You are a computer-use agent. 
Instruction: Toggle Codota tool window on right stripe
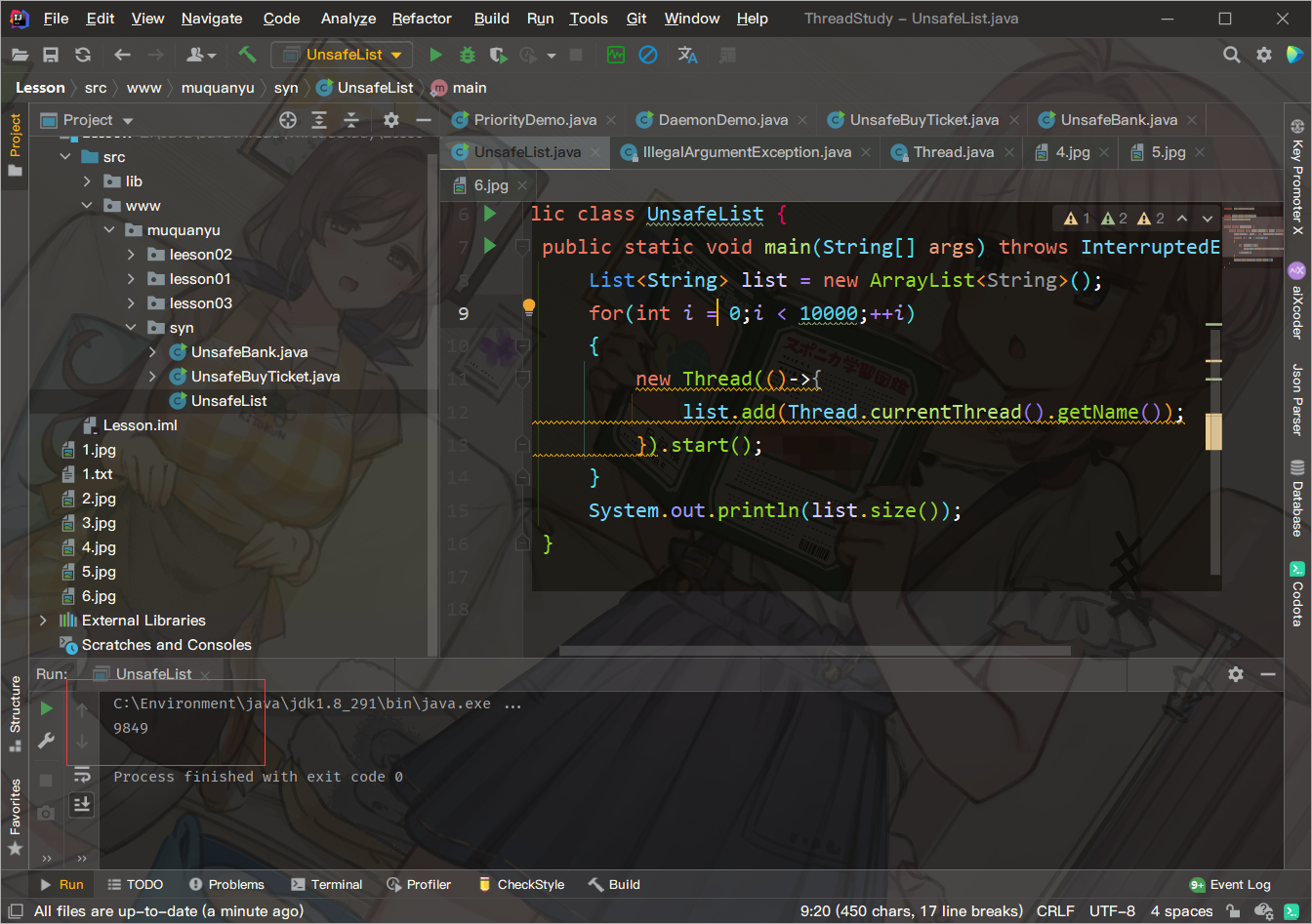point(1297,594)
